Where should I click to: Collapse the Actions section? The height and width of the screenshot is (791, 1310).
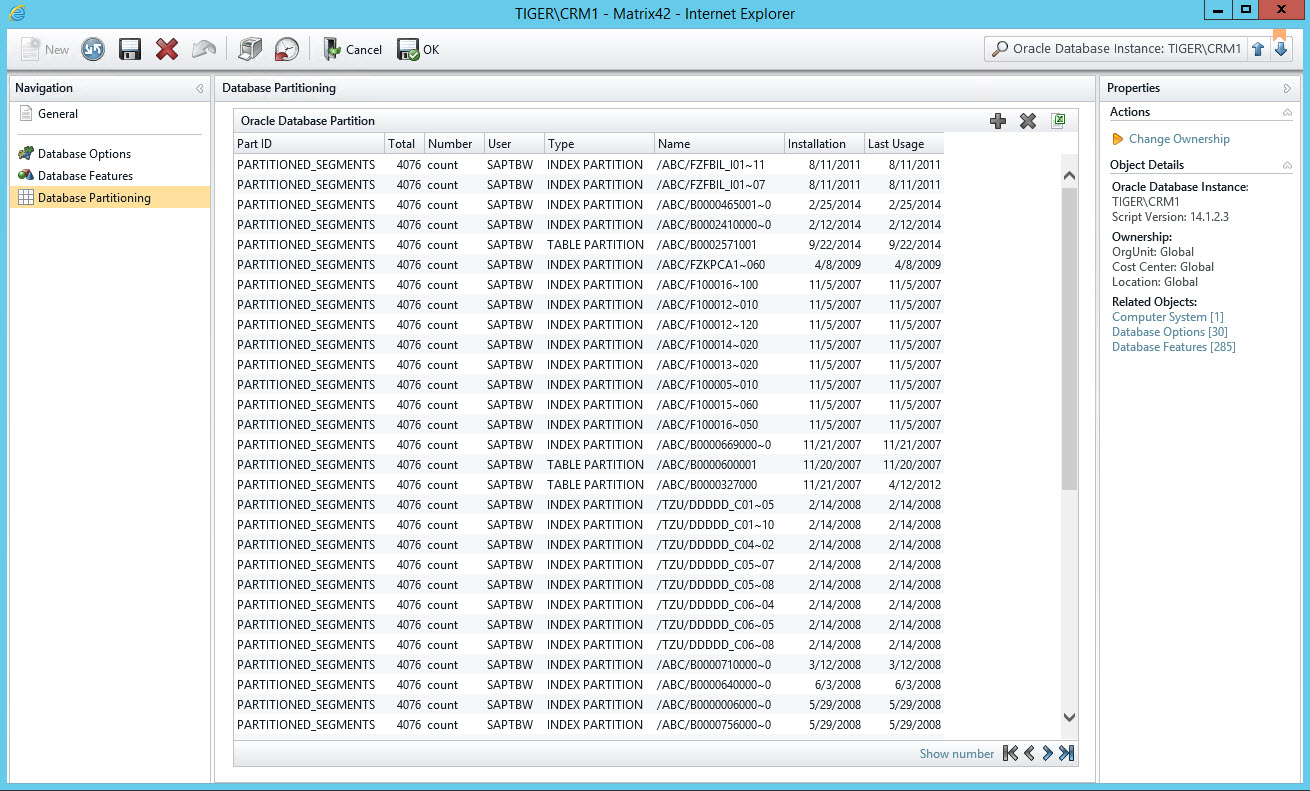[1287, 113]
